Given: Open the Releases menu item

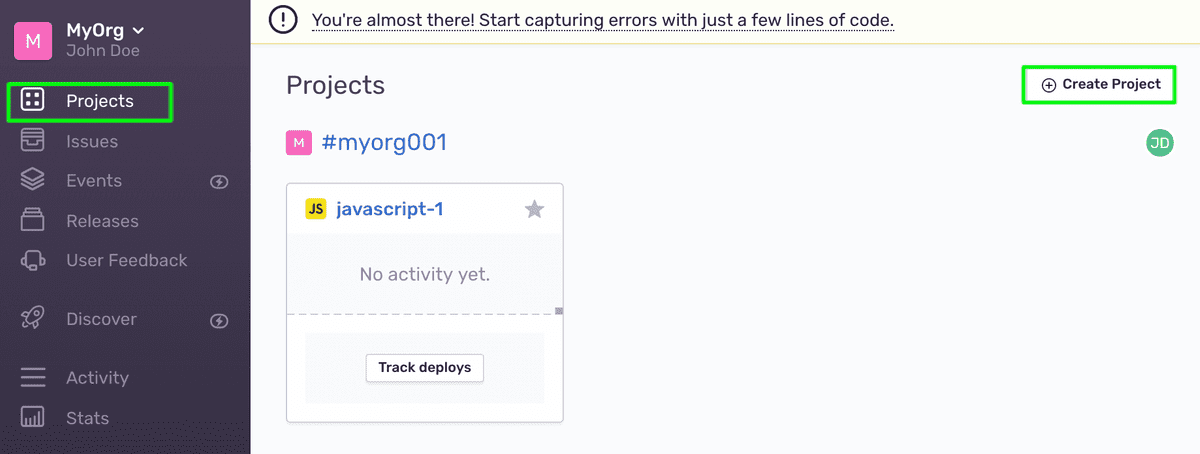Looking at the screenshot, I should (x=102, y=221).
